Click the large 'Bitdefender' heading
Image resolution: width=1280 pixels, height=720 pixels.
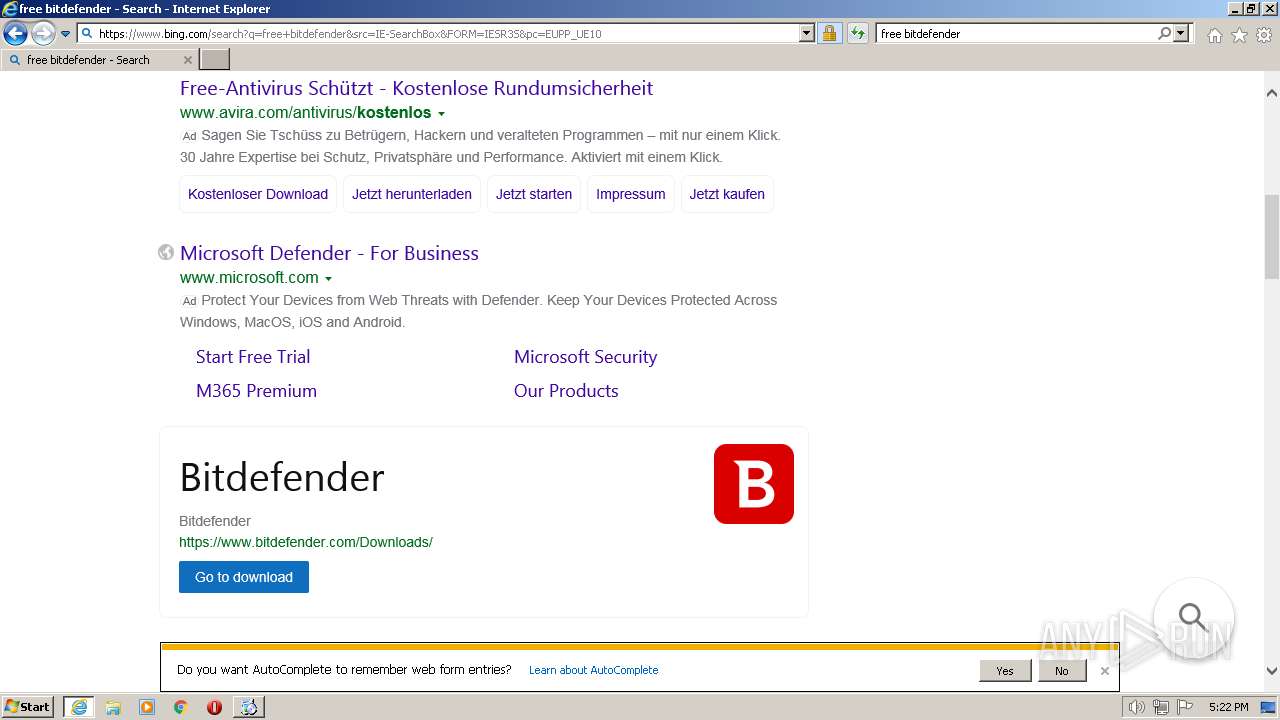click(x=282, y=477)
